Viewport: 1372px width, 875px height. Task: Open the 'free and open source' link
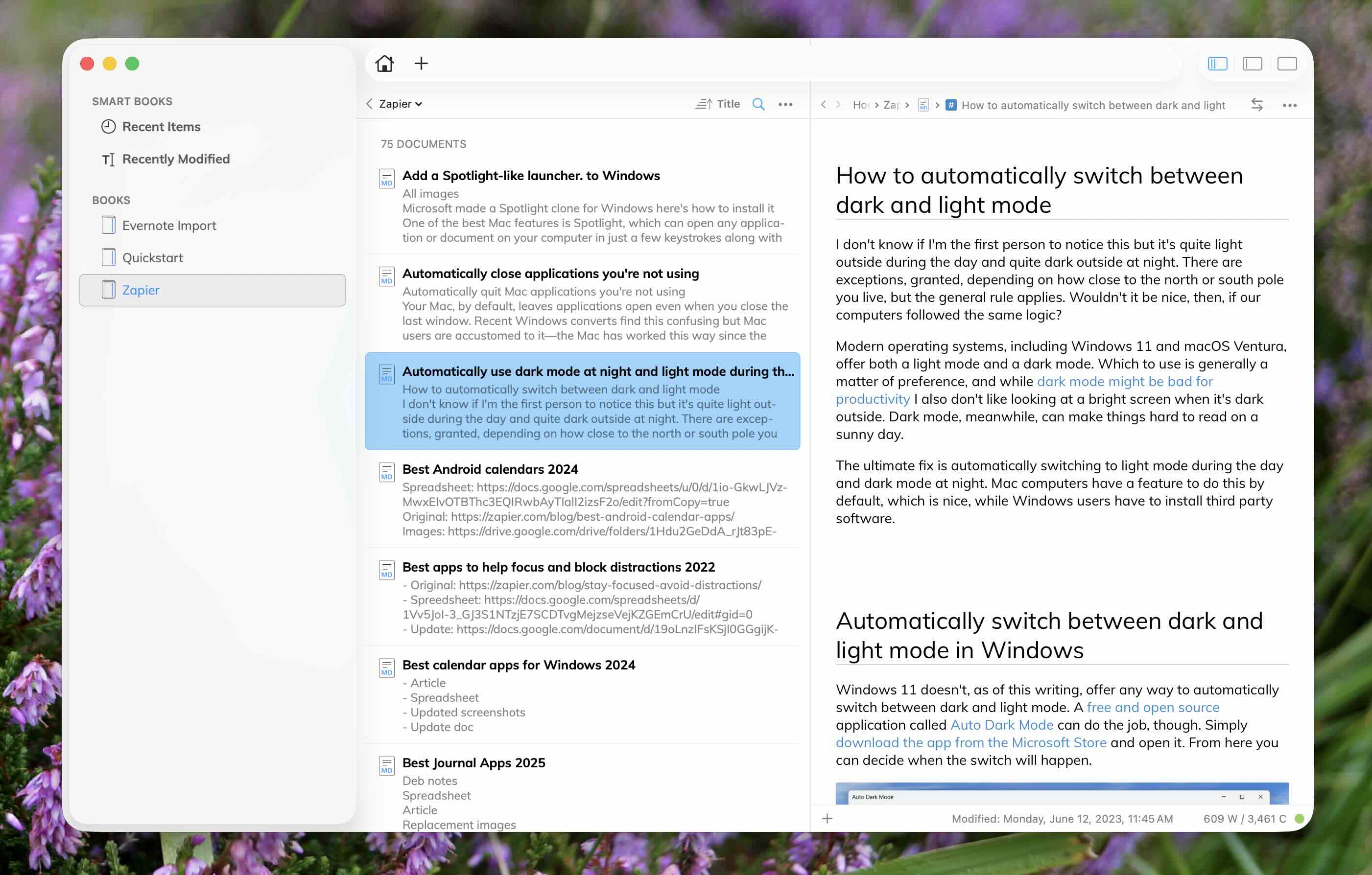click(x=1153, y=707)
